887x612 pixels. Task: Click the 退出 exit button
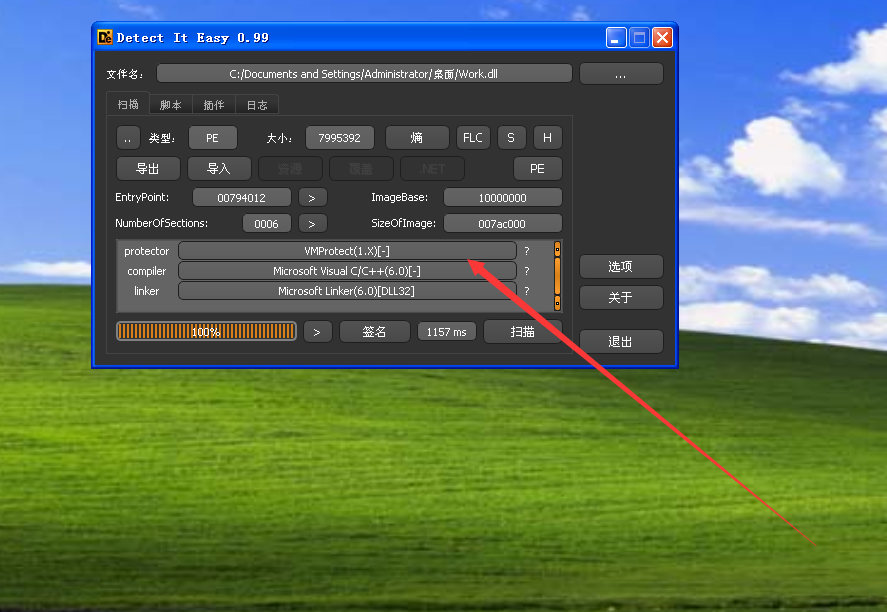pyautogui.click(x=621, y=342)
